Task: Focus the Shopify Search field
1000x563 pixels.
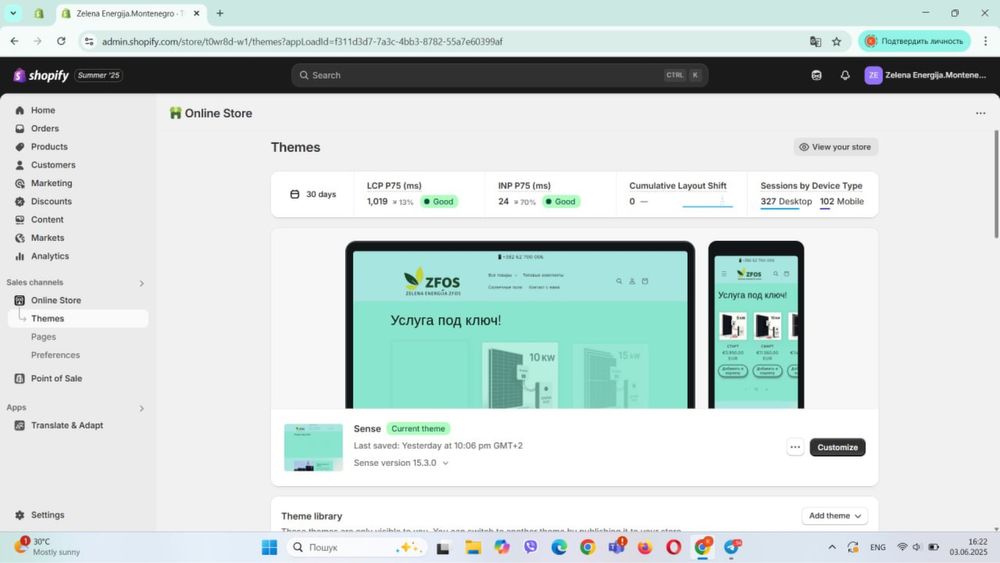Action: tap(499, 75)
